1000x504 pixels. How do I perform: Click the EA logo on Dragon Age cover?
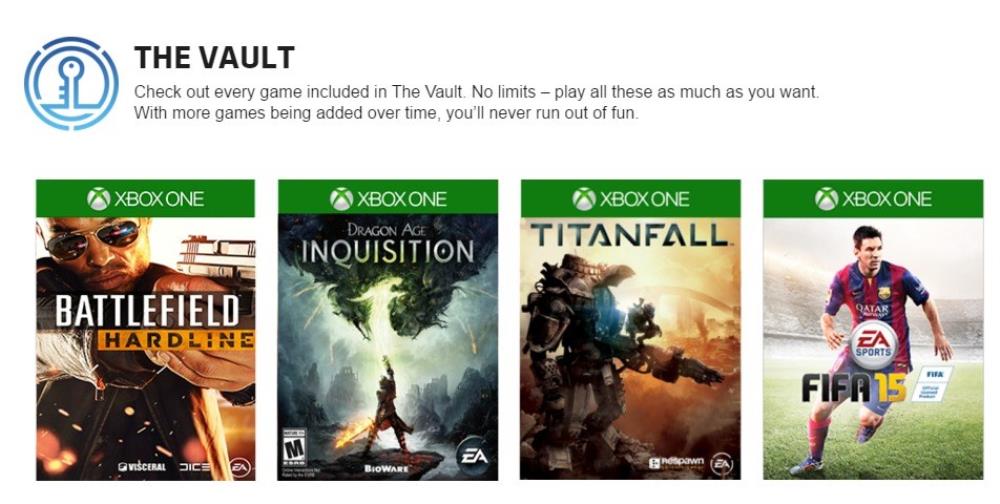[474, 456]
